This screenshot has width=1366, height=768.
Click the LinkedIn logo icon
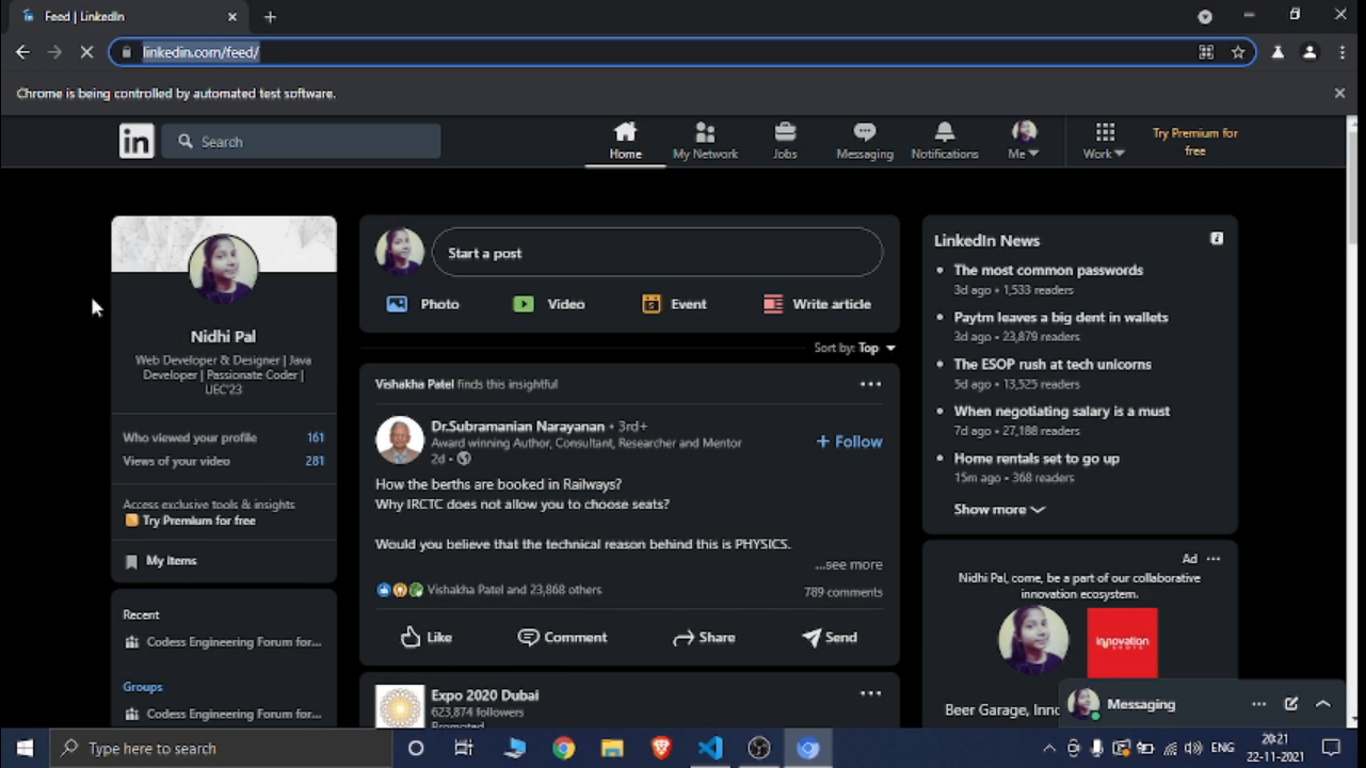(137, 141)
